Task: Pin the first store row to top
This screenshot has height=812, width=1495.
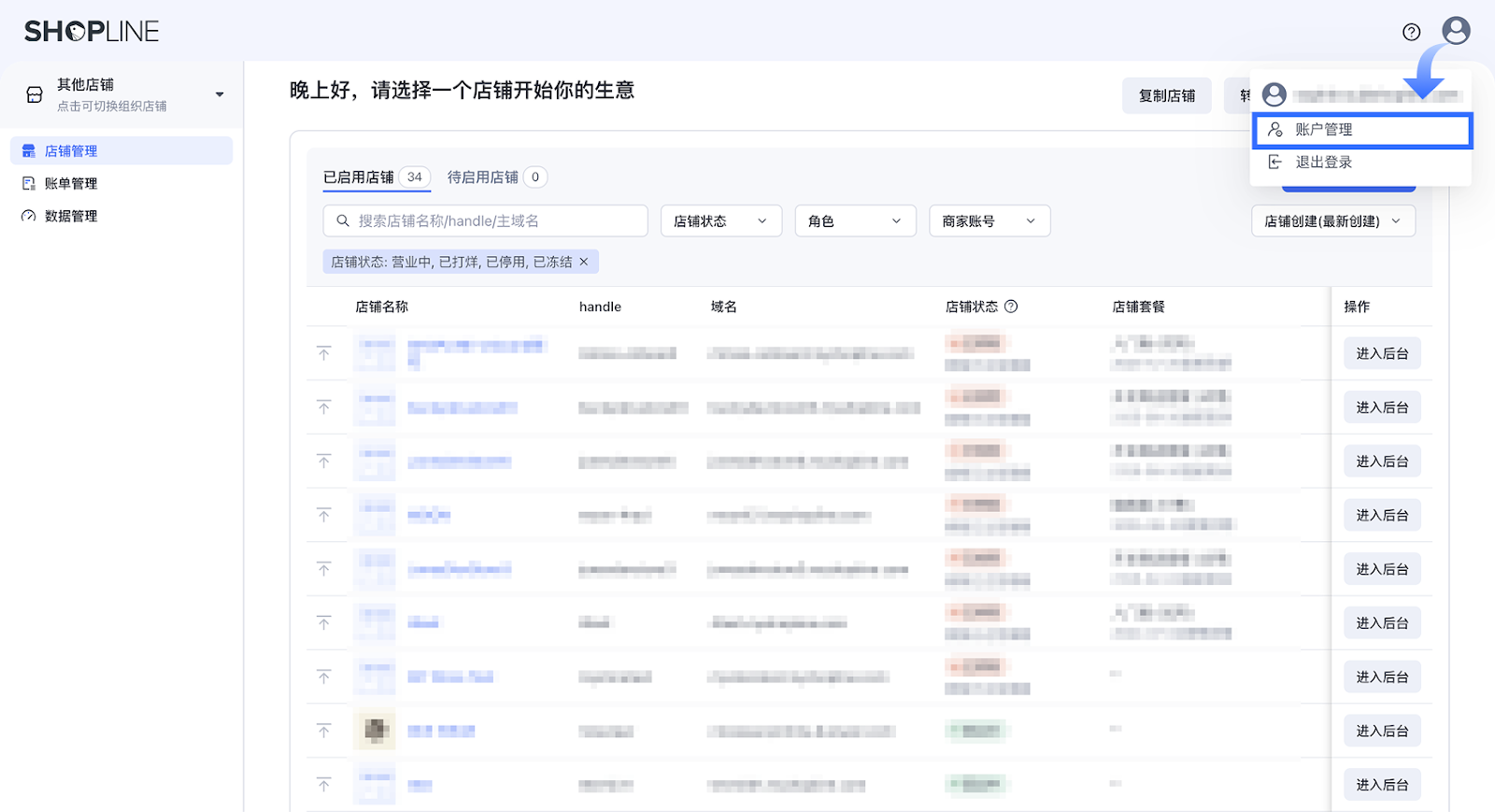Action: tap(324, 353)
